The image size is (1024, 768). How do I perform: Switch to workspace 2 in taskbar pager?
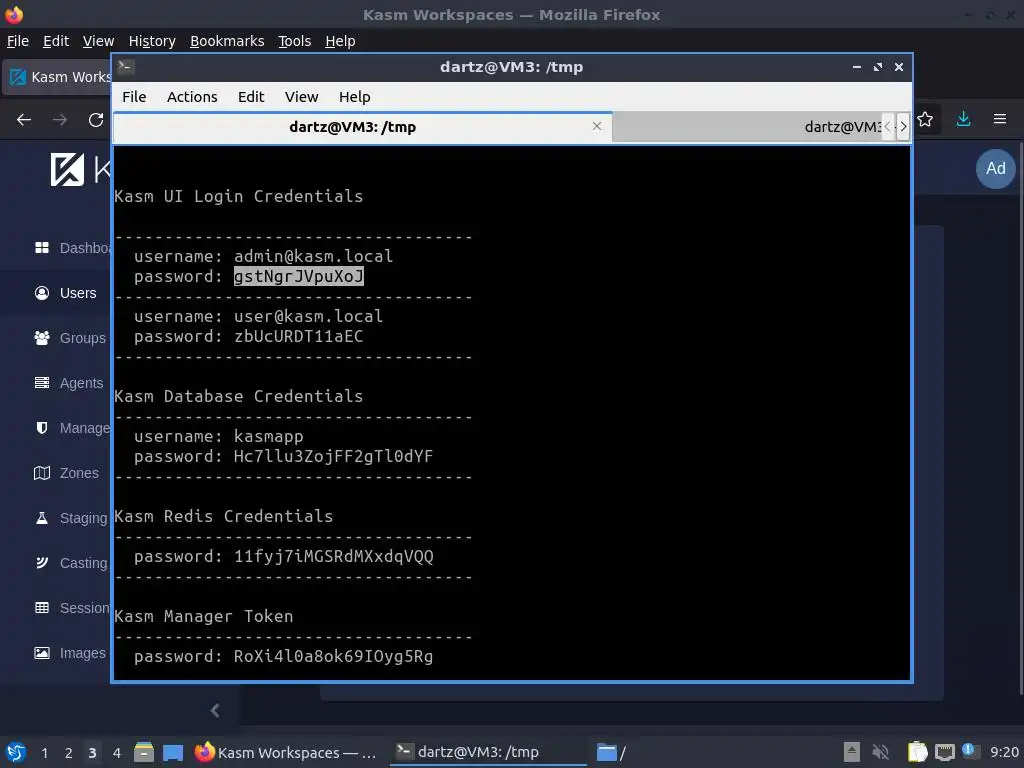pyautogui.click(x=69, y=753)
